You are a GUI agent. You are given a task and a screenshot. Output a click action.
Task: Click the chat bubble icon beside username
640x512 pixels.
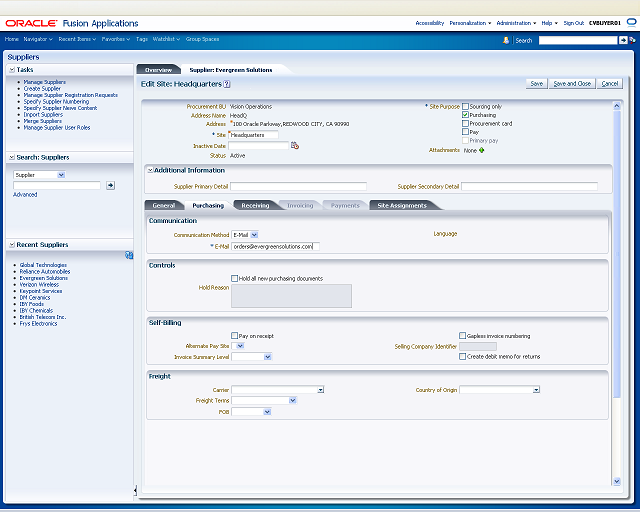(631, 22)
